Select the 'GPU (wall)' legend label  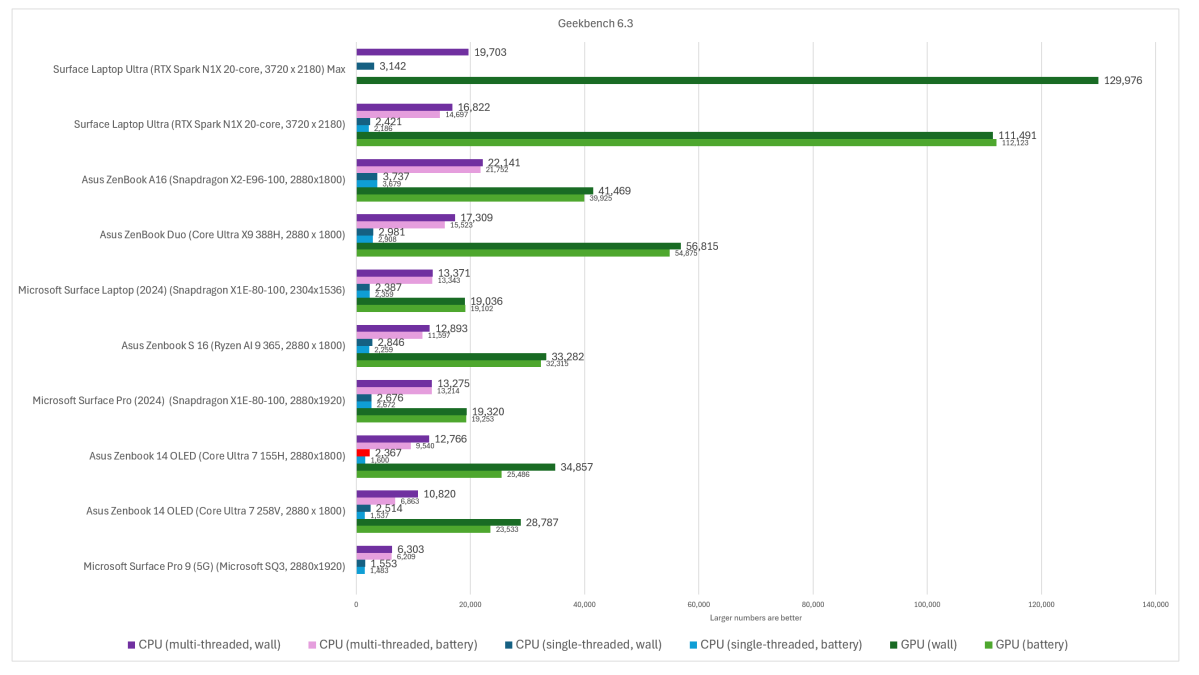click(x=929, y=644)
